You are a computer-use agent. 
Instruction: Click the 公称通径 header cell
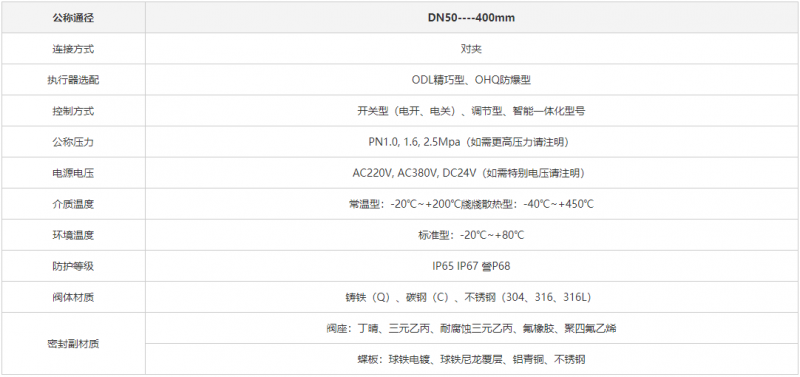[x=73, y=18]
